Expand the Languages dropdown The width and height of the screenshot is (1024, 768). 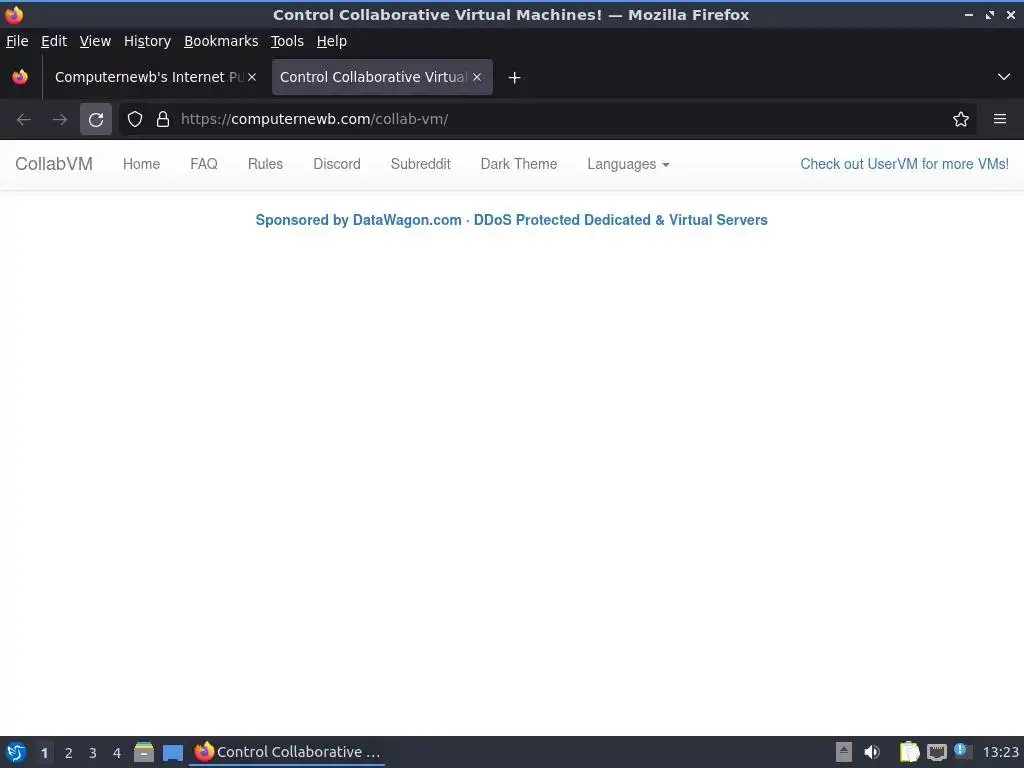click(x=628, y=164)
